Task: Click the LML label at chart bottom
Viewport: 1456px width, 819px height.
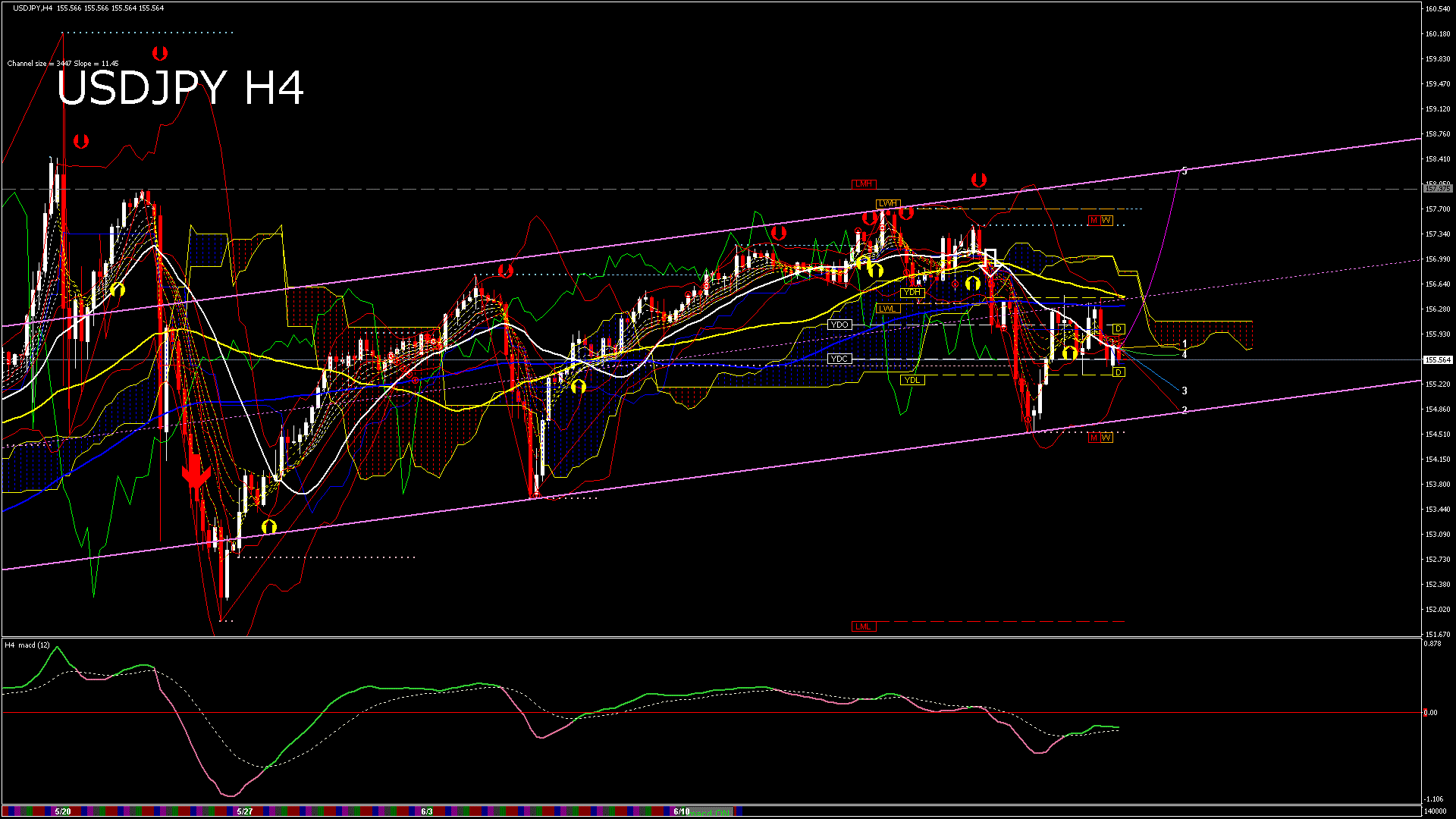Action: click(863, 626)
